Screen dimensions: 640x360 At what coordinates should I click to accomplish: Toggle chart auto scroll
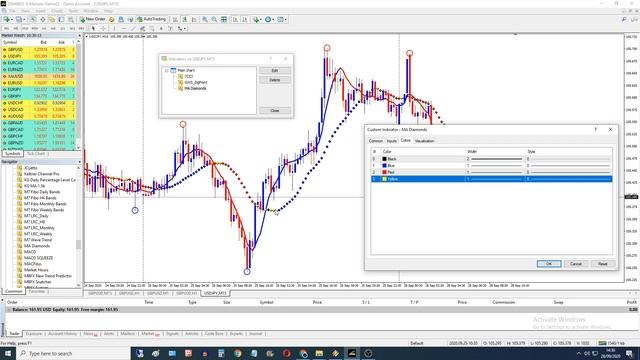click(x=236, y=19)
